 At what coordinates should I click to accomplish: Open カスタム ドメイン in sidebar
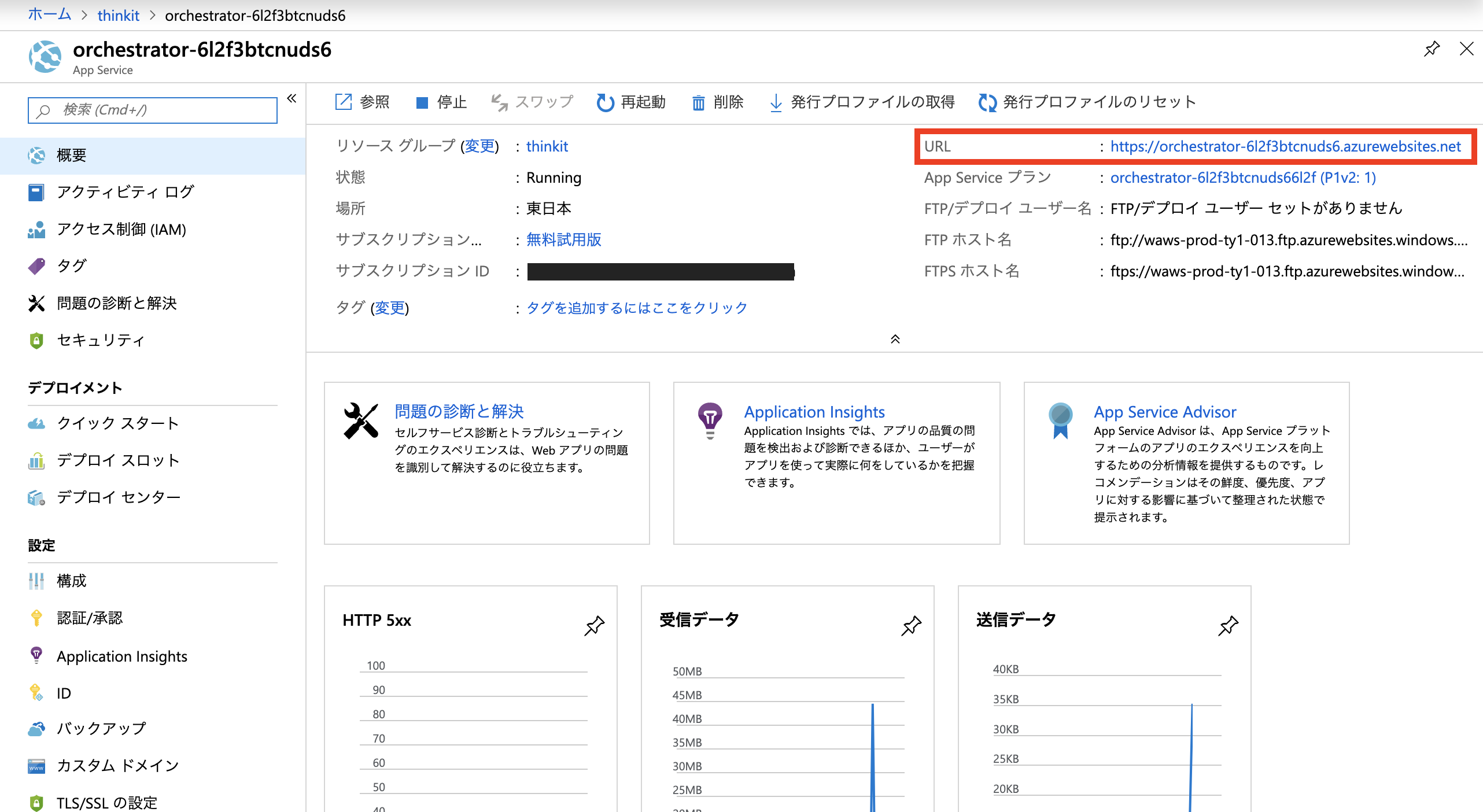tap(153, 766)
